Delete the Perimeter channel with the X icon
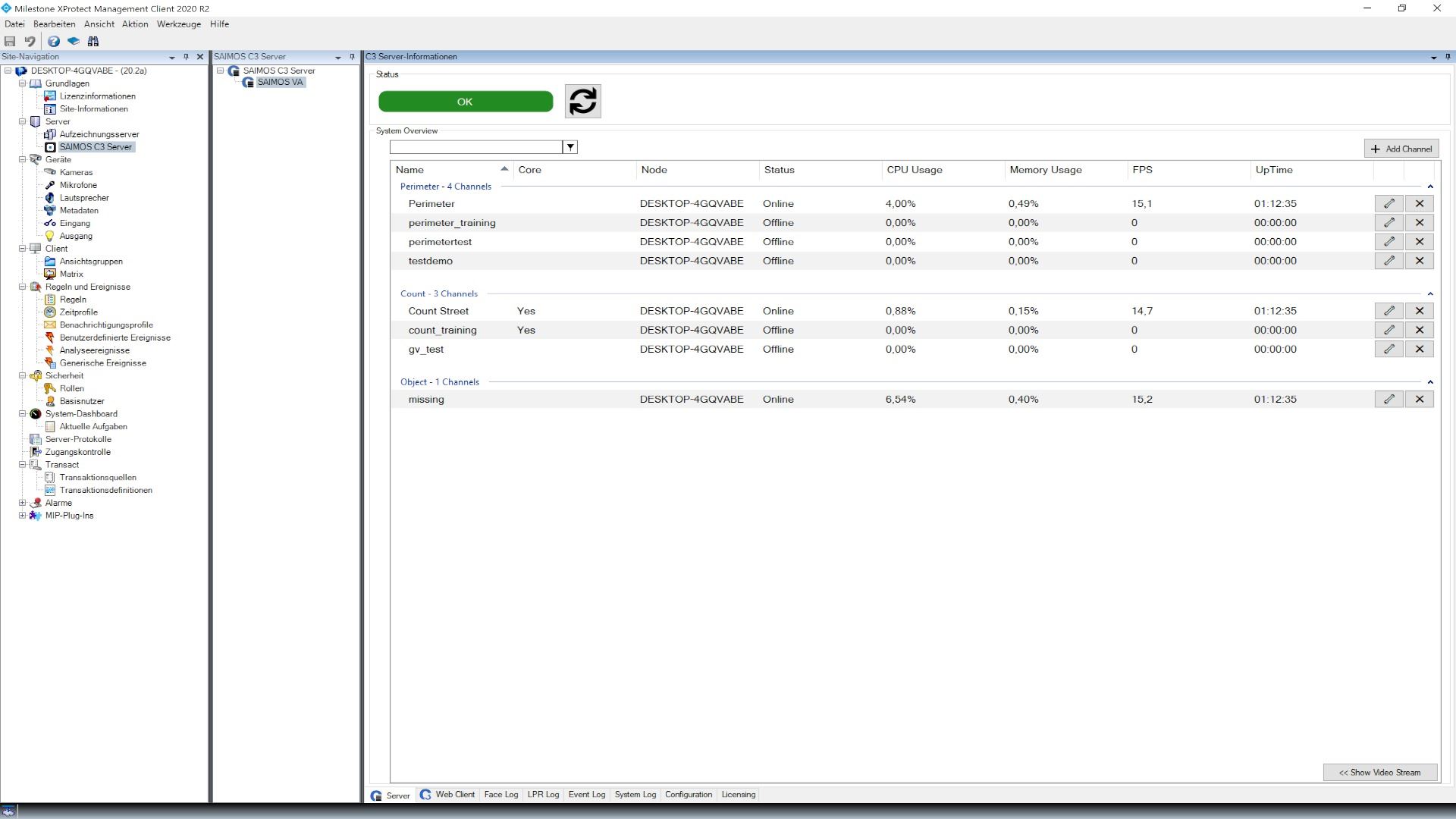This screenshot has height=819, width=1456. pyautogui.click(x=1419, y=203)
